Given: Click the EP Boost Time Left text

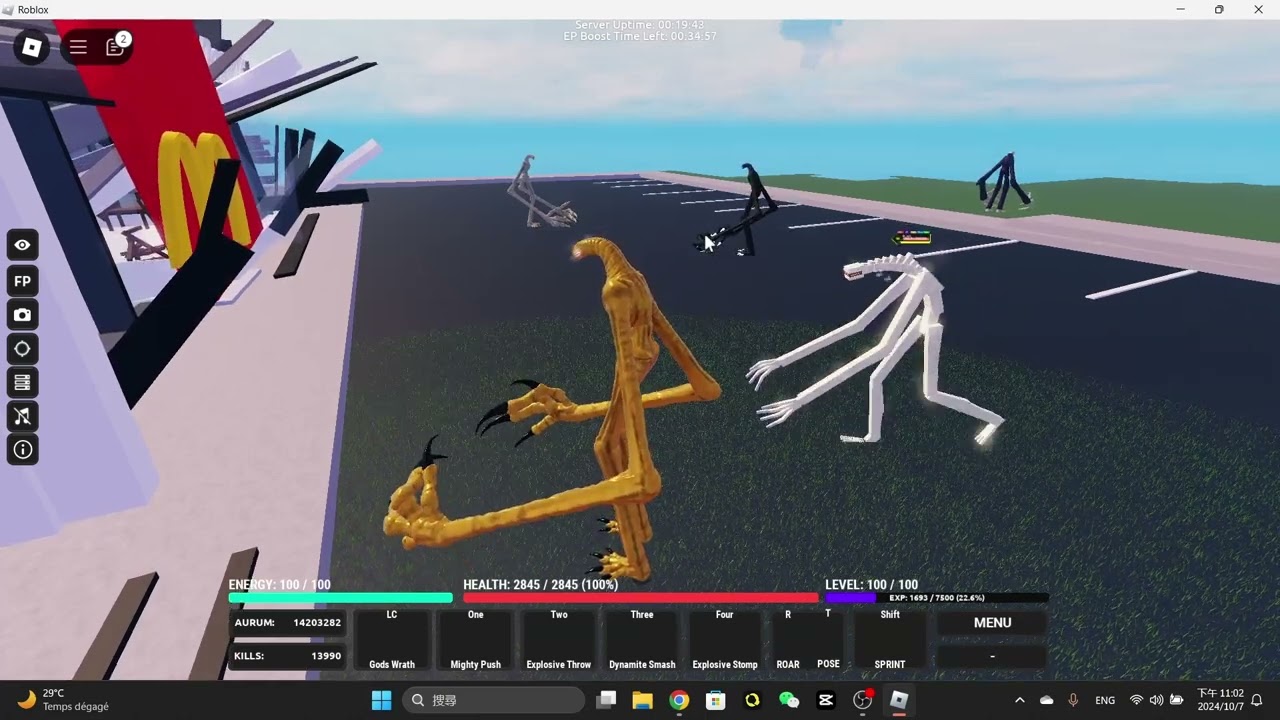Looking at the screenshot, I should click(x=640, y=37).
